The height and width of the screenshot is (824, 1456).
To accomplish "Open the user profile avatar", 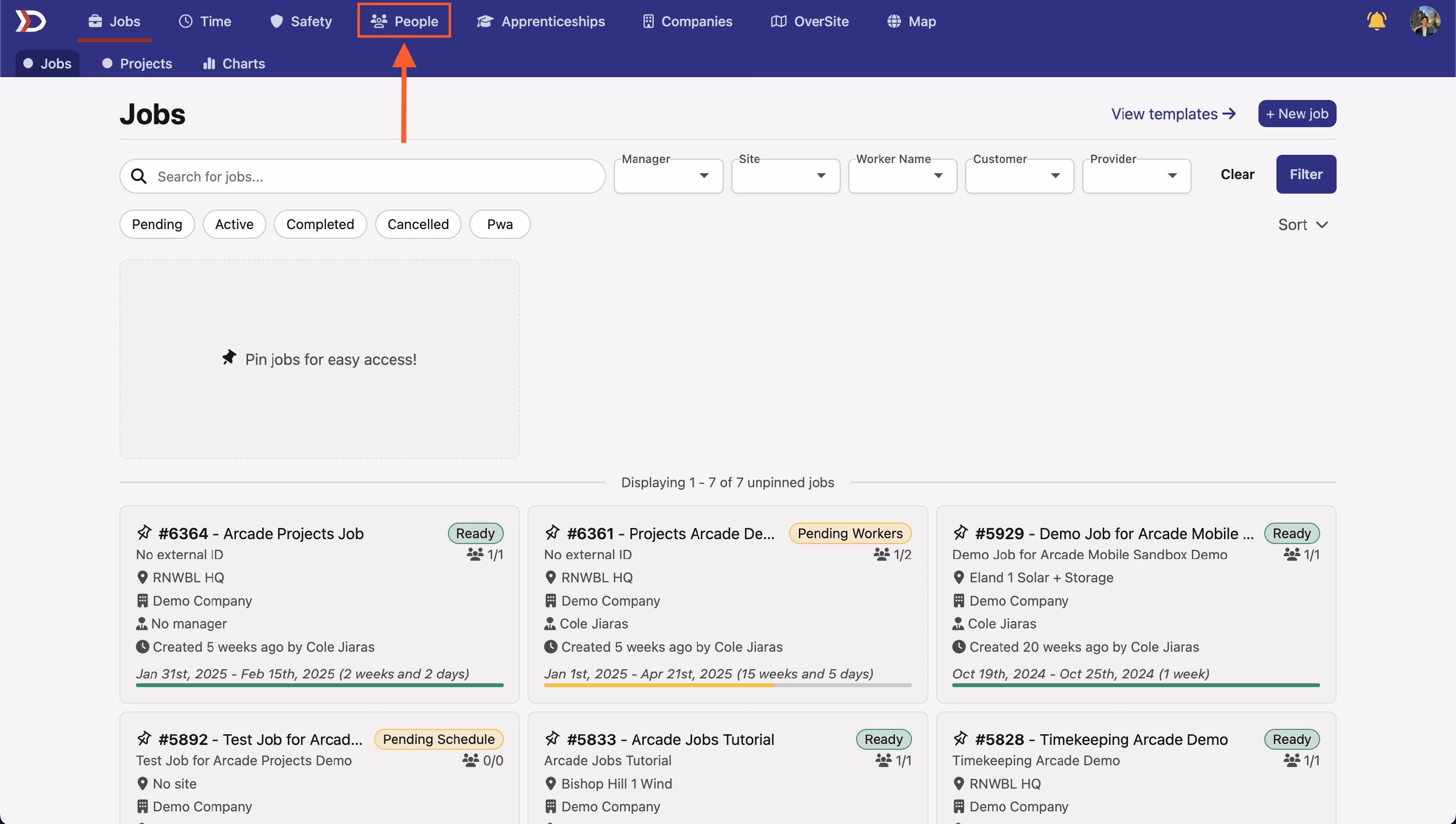I will tap(1424, 21).
